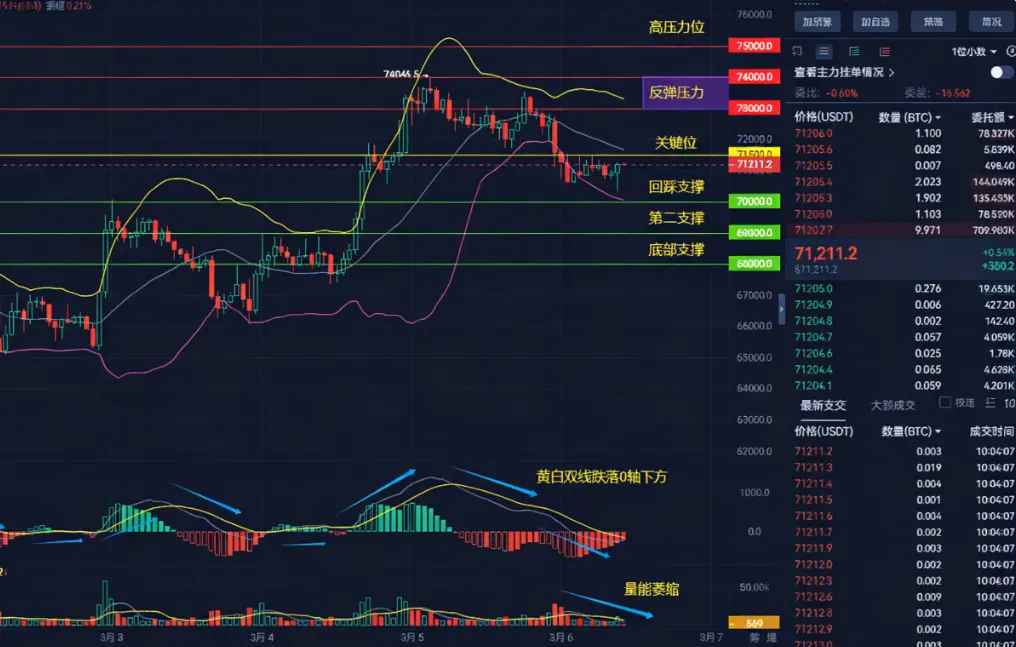Click the 高压力位 chart annotation text
The image size is (1016, 647).
tap(676, 27)
